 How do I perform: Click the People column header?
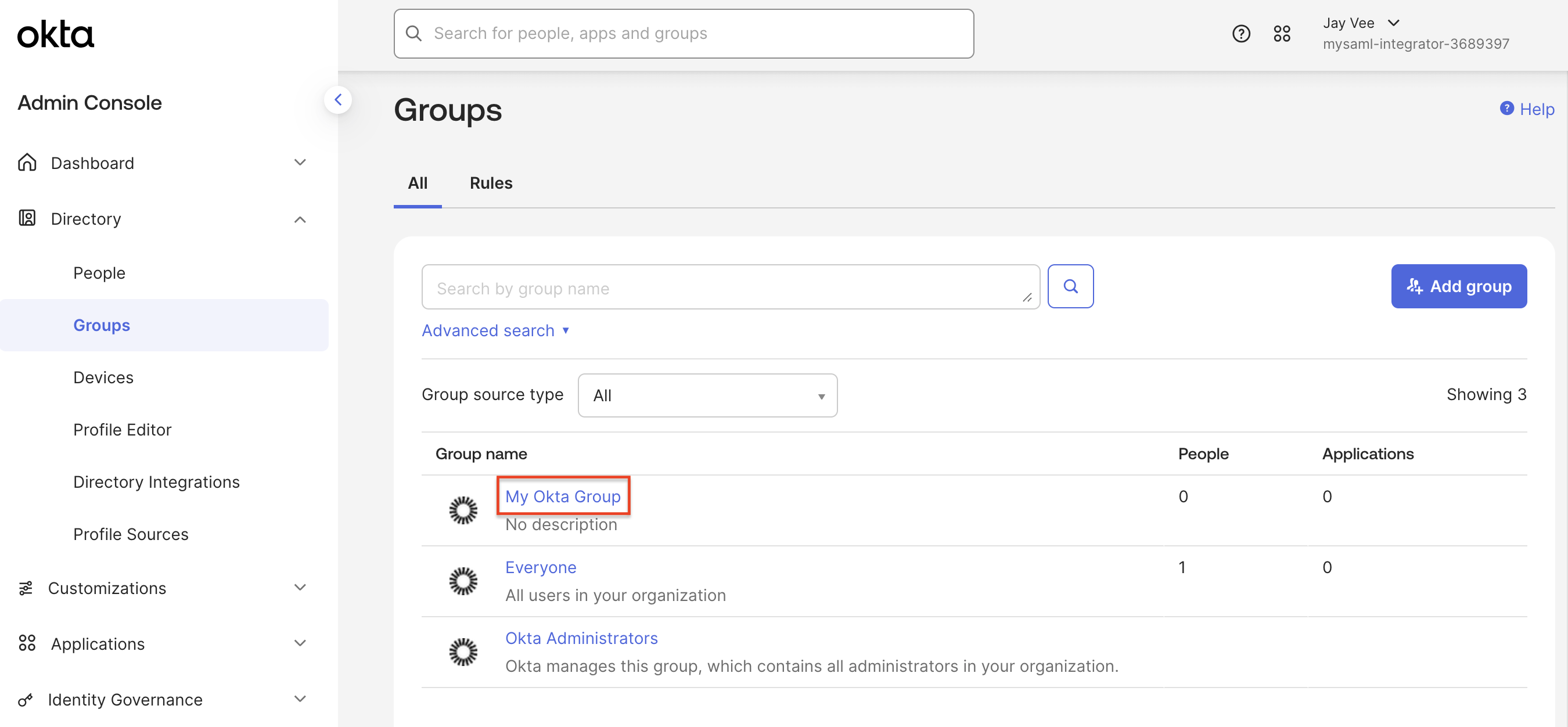click(1203, 454)
